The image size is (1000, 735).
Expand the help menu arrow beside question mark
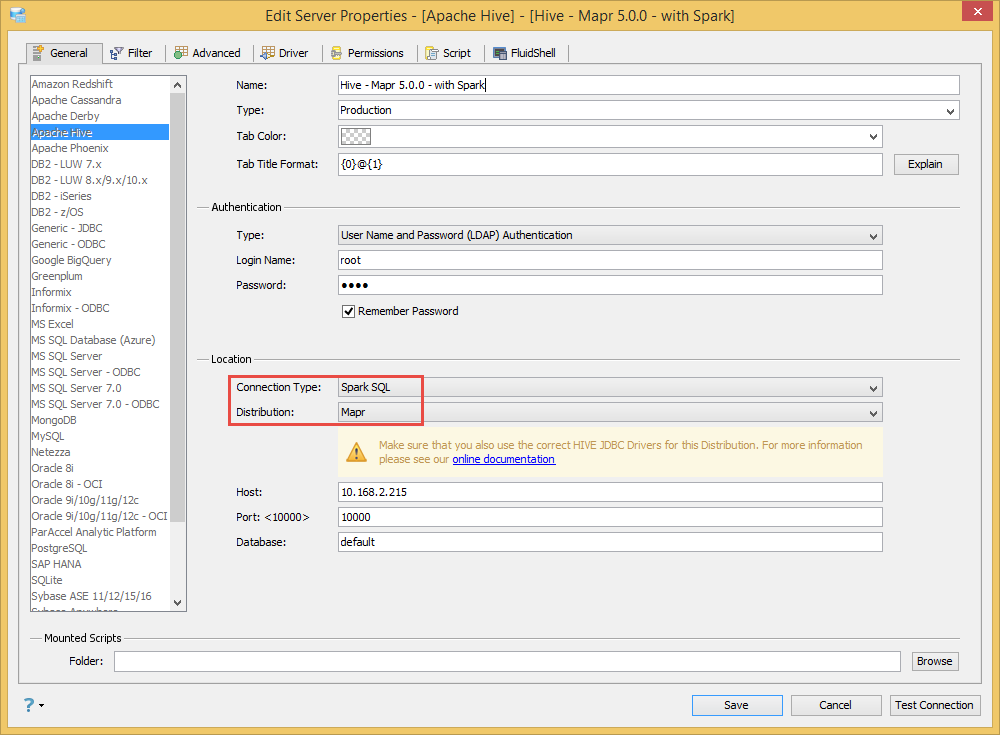(x=41, y=706)
